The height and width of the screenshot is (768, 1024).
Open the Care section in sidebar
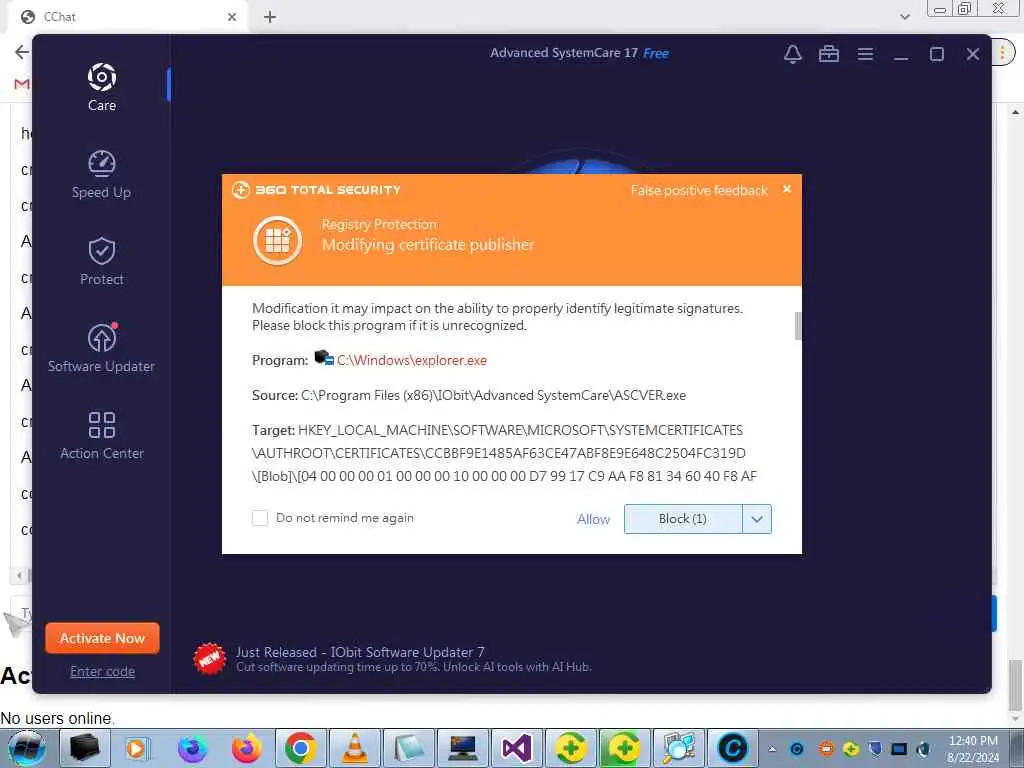(102, 87)
